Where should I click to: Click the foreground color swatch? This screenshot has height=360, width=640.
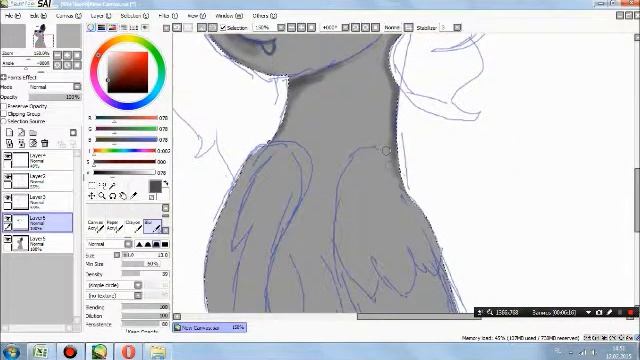tap(155, 186)
